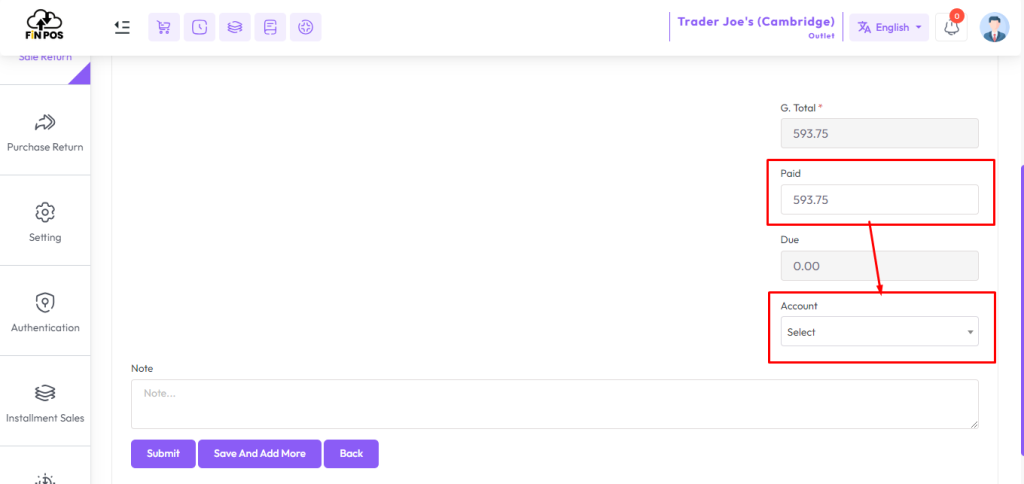Click the Note label text

pos(142,368)
